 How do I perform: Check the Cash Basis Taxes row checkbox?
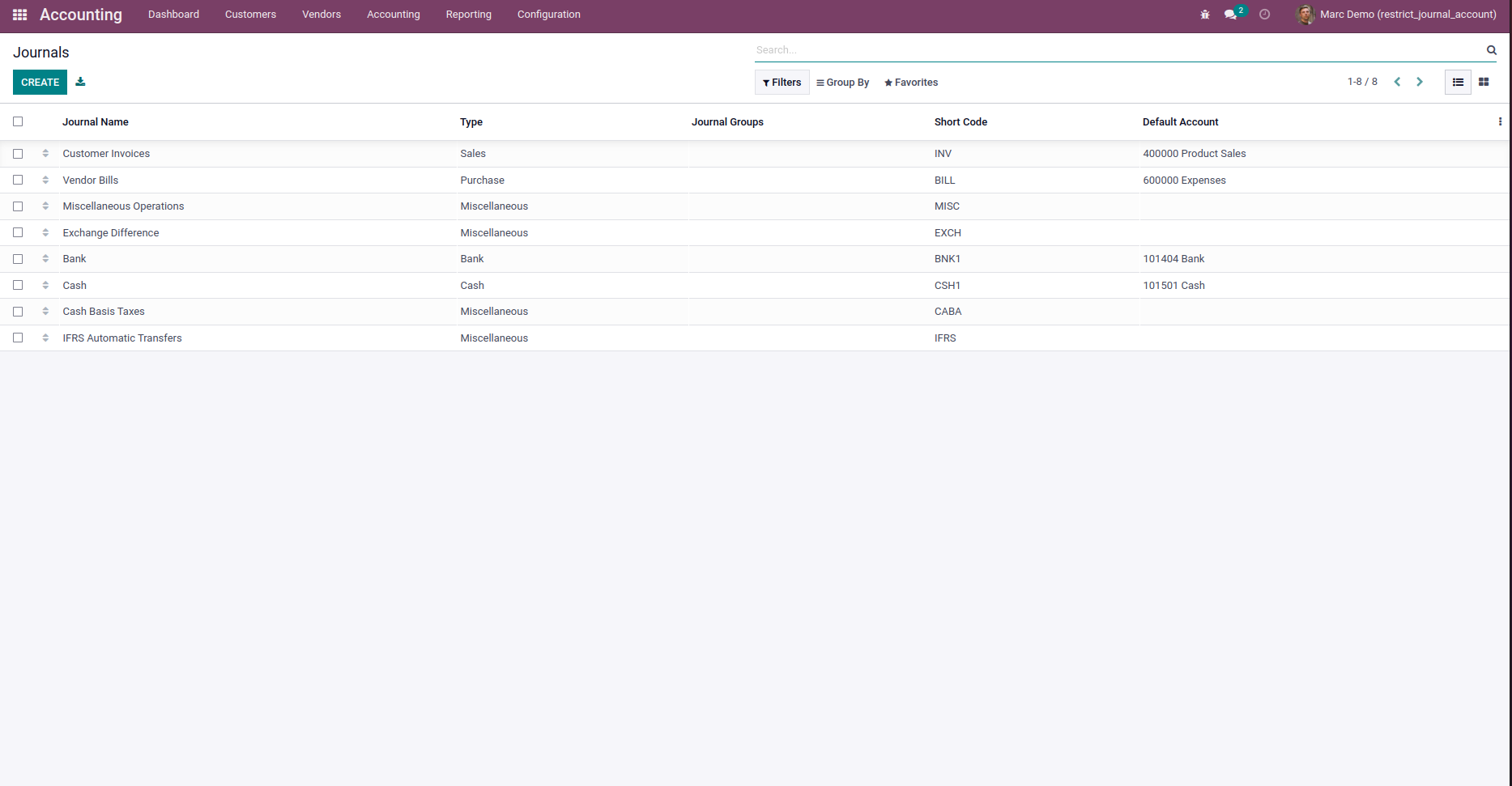[x=18, y=312]
